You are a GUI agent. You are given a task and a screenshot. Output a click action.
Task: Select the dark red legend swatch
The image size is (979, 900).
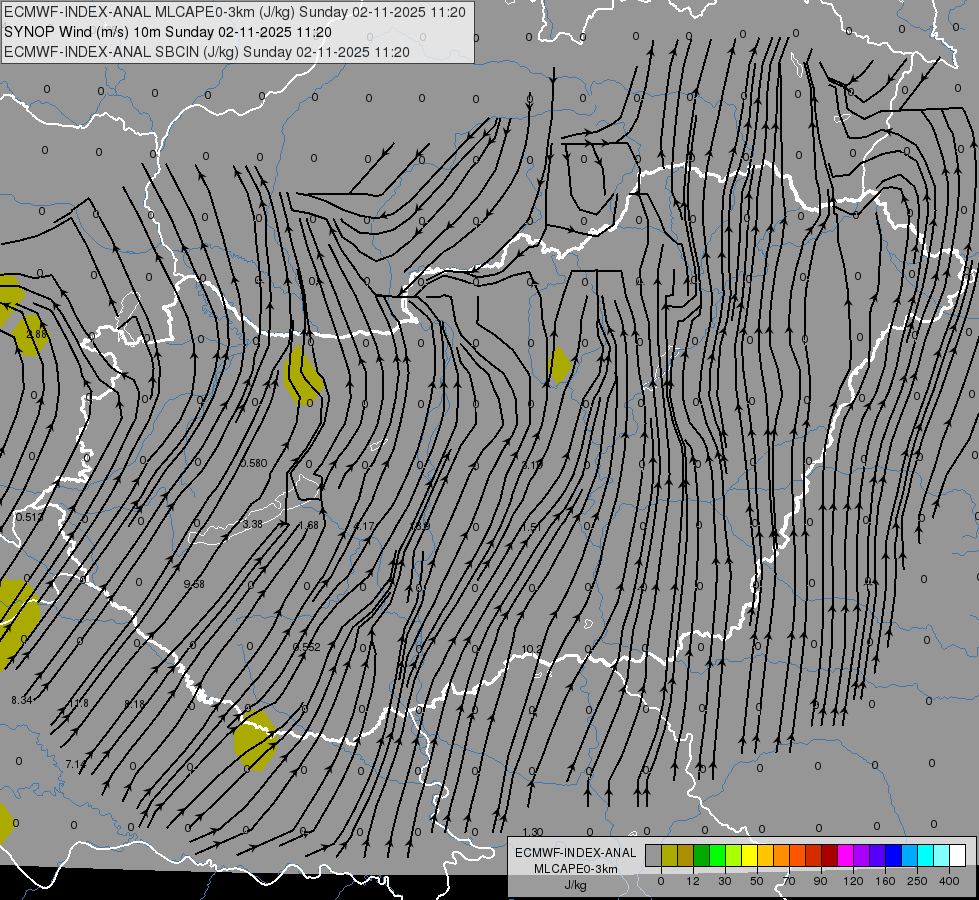click(829, 855)
